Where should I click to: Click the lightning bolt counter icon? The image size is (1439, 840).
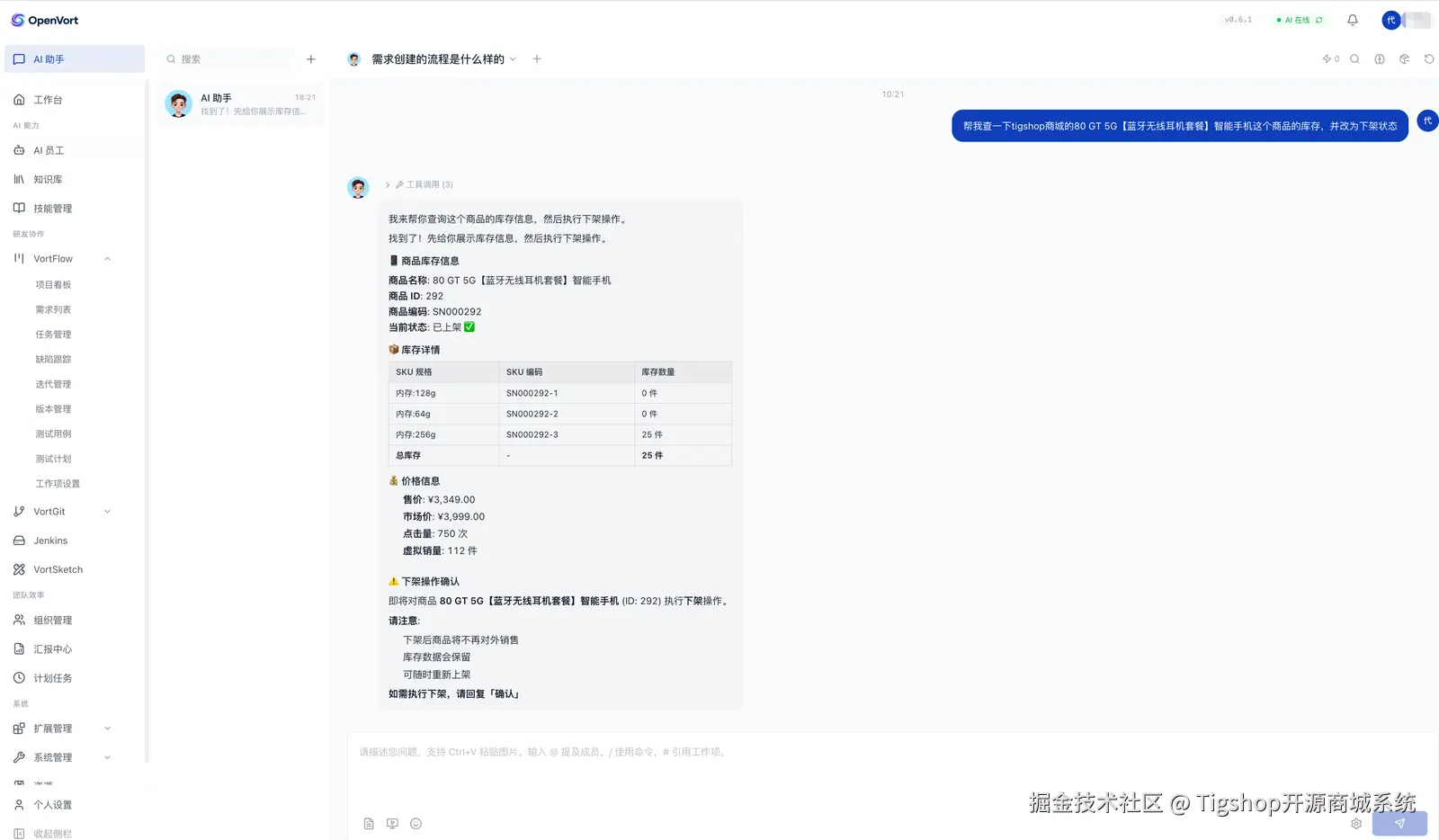tap(1330, 59)
